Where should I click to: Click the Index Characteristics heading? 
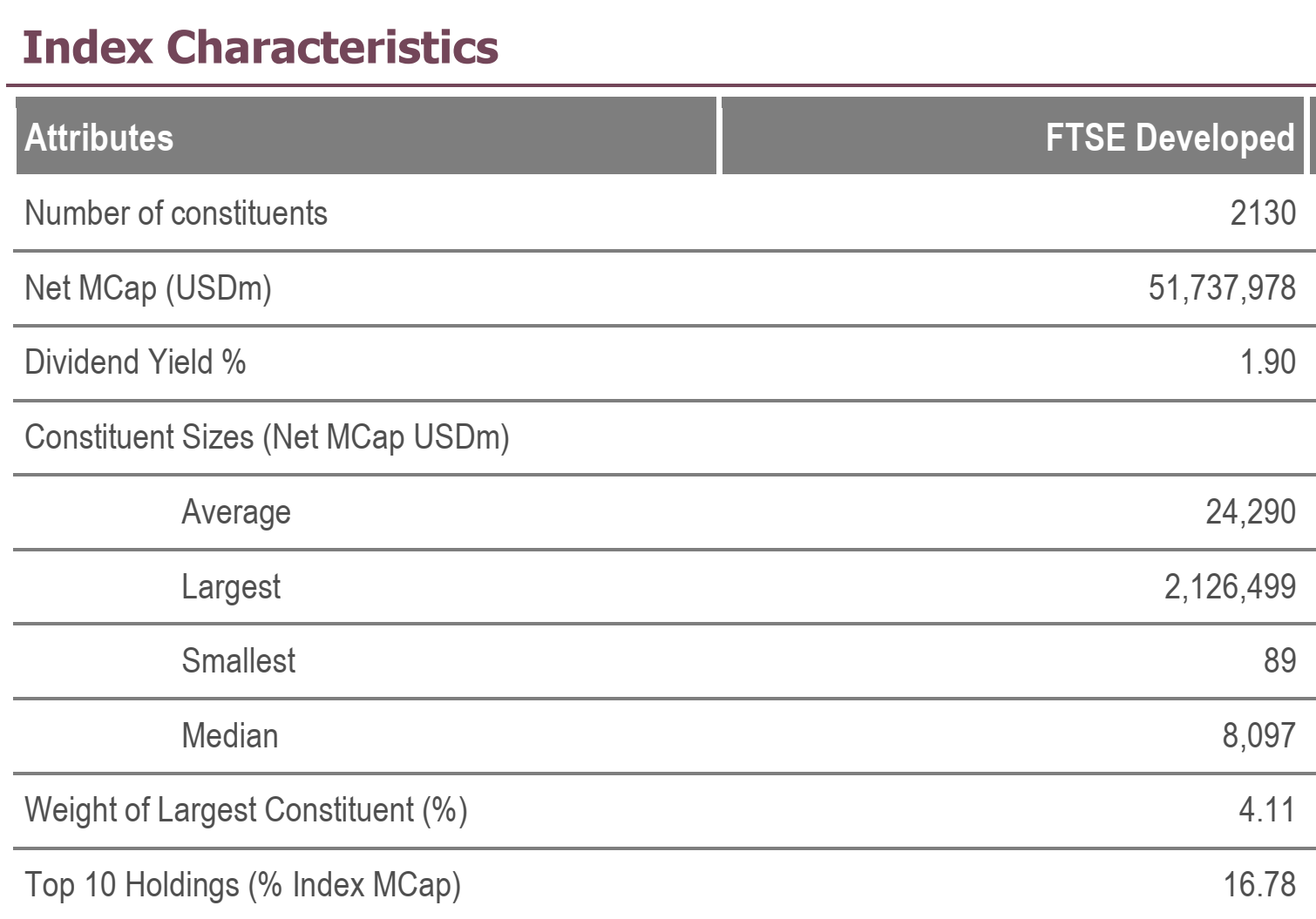coord(260,47)
